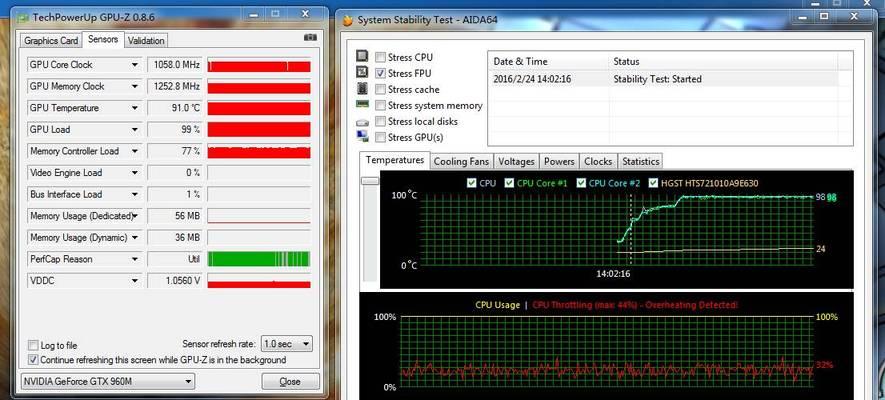
Task: Toggle the HGST HTS721010A9E630 legend checkbox
Action: [x=654, y=183]
